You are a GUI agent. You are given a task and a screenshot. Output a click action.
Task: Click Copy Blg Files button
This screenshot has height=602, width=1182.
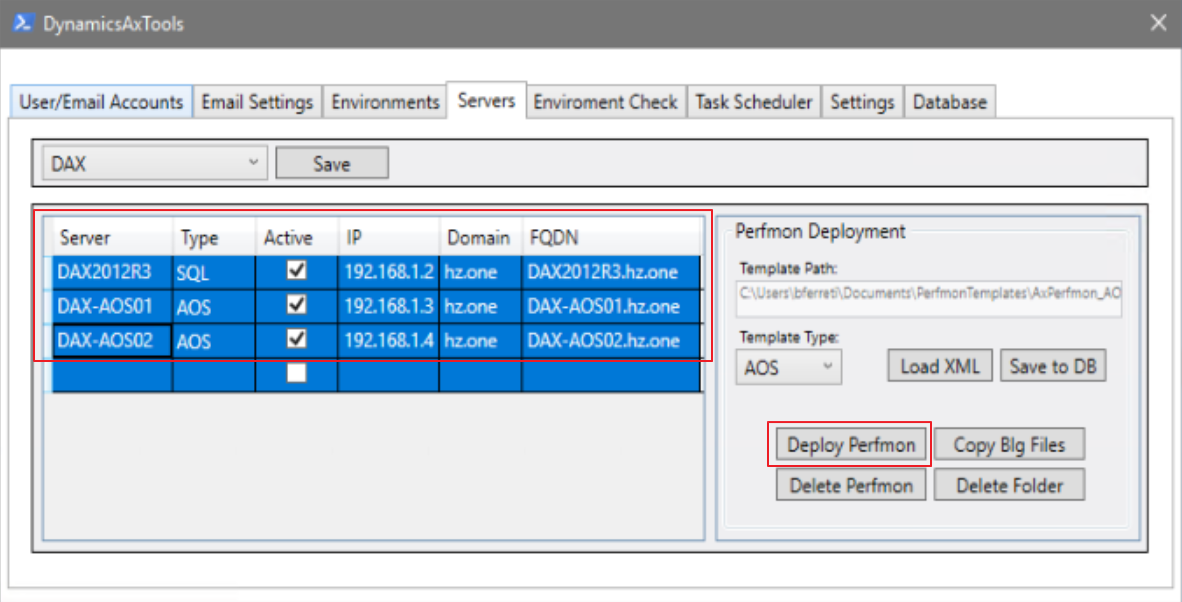tap(1009, 445)
